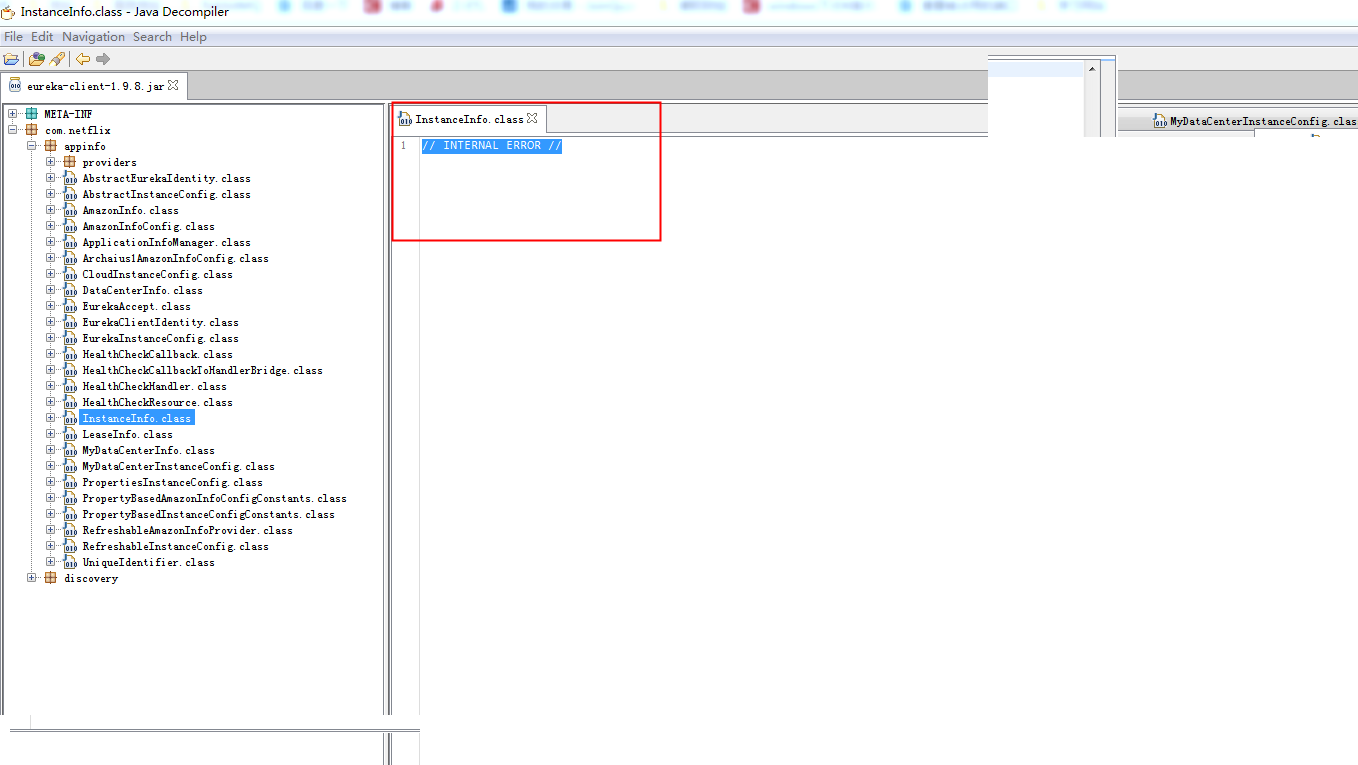This screenshot has height=765, width=1358.
Task: Click the AmazonInfoConfig.class file icon
Action: [70, 226]
